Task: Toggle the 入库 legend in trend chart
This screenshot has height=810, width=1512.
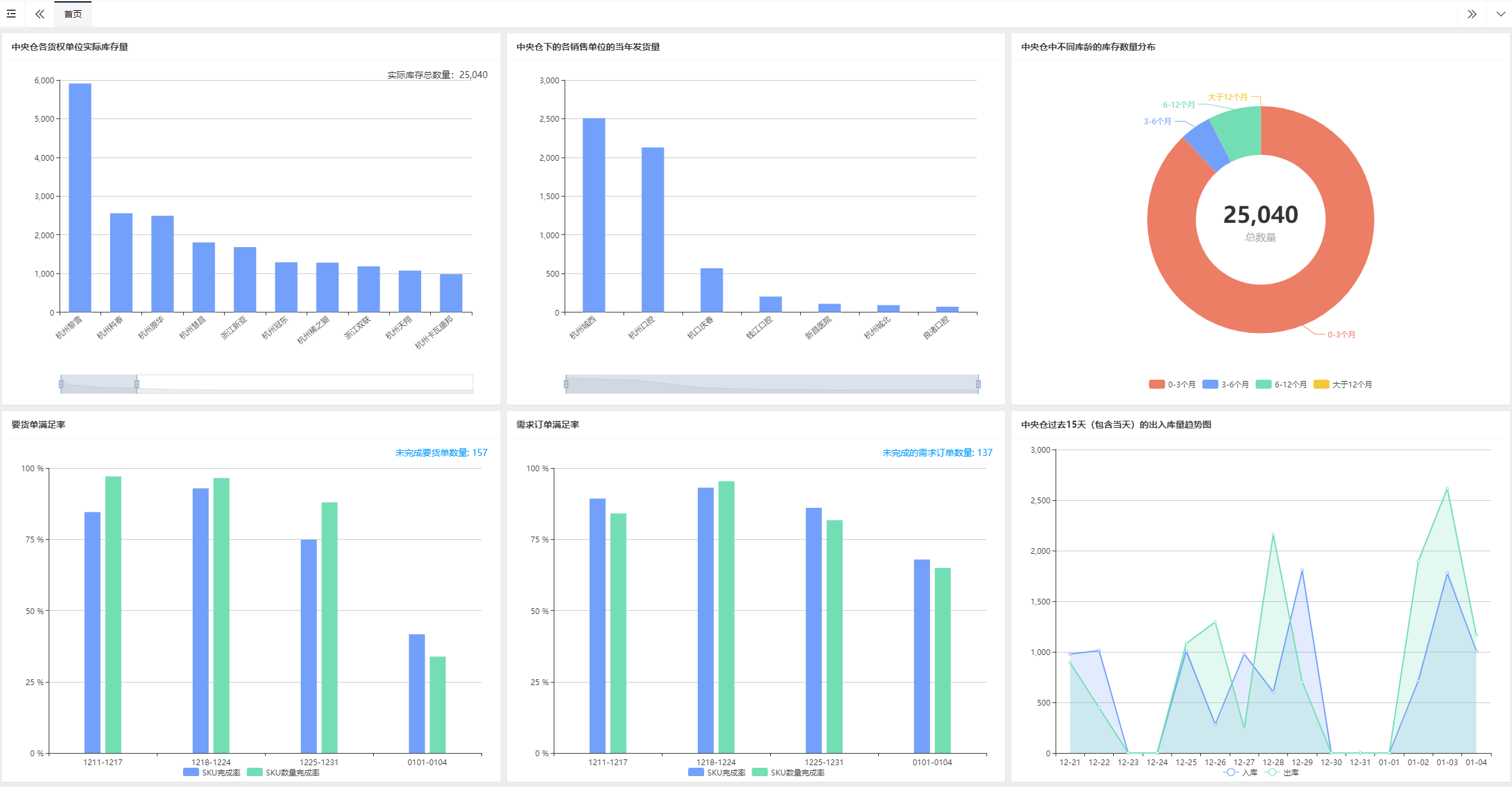Action: 1240,772
